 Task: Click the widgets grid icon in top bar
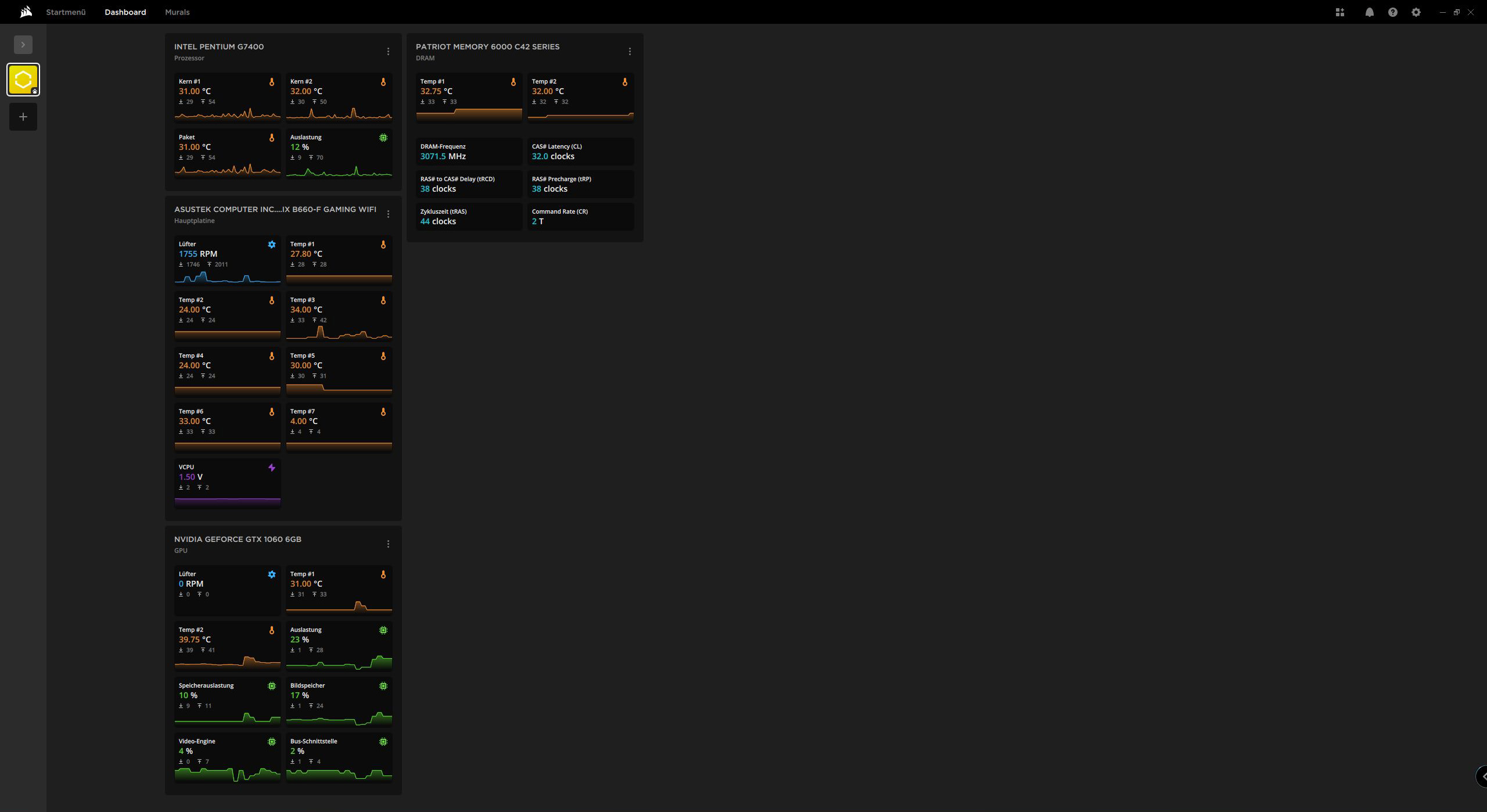(x=1339, y=12)
